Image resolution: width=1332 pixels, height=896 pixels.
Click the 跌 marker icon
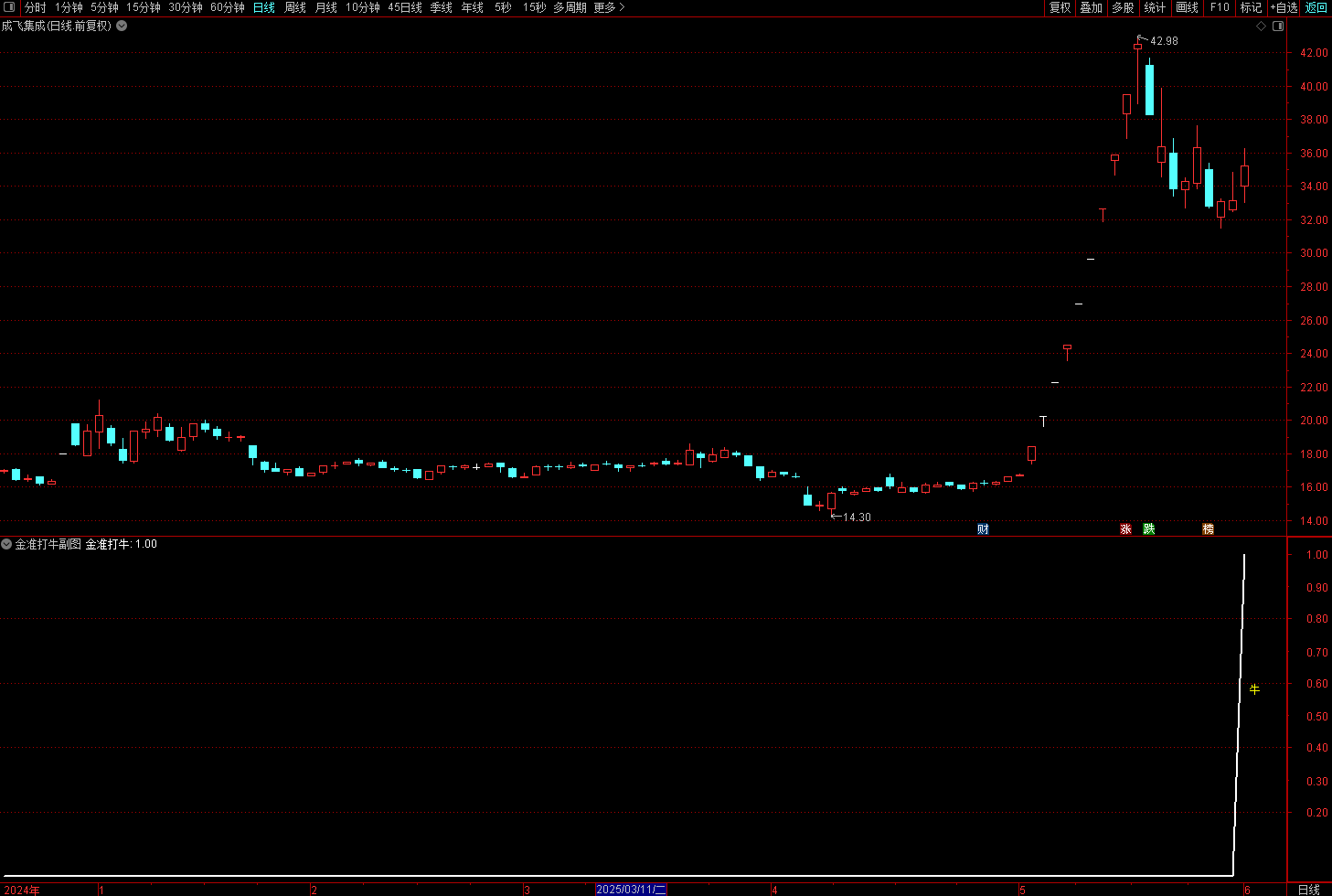pyautogui.click(x=1149, y=529)
